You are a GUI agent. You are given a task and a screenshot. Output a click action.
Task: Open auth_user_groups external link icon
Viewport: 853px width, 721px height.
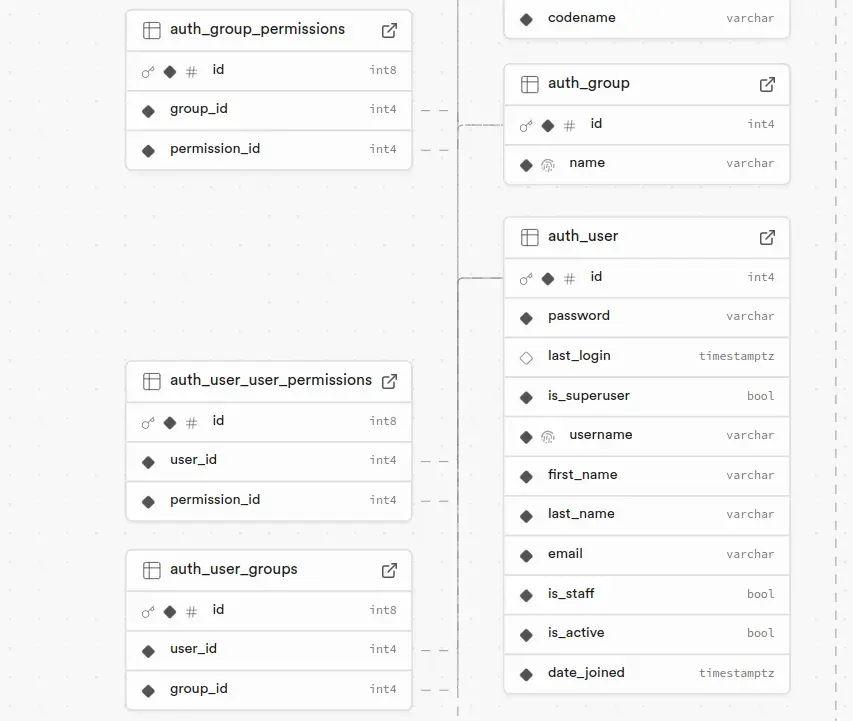[389, 570]
